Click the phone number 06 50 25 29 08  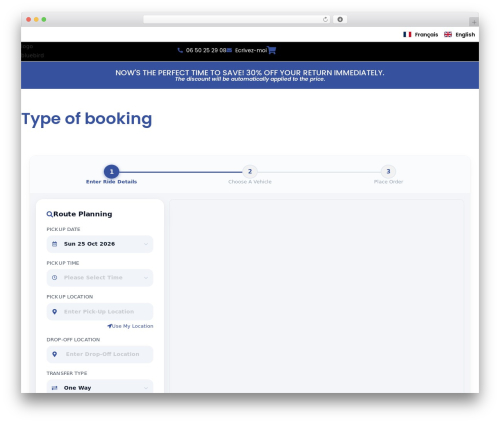click(206, 50)
